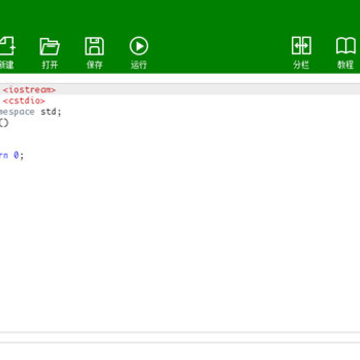The width and height of the screenshot is (360, 360).
Task: Click in the blank code editor area below the code
Action: [180, 247]
